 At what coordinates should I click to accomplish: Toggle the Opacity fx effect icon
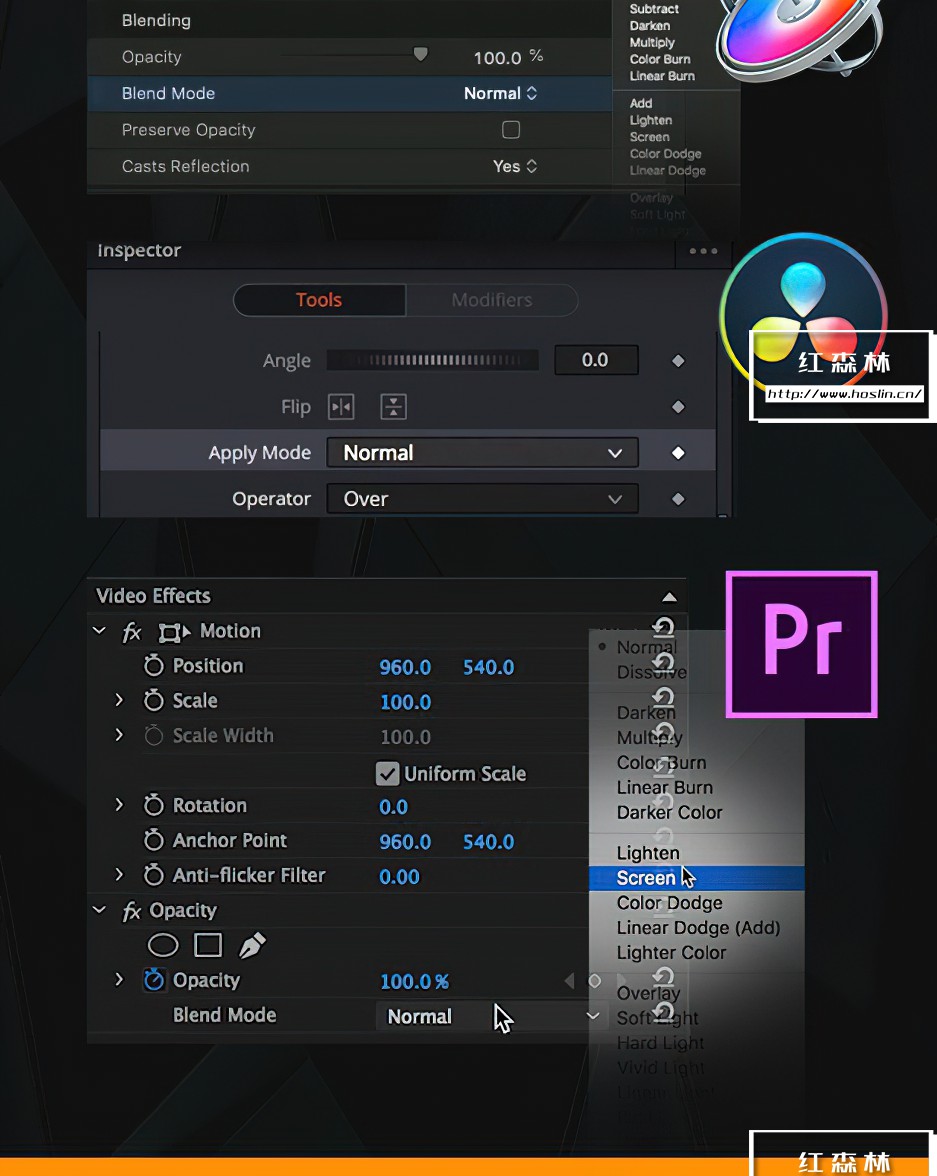point(132,911)
